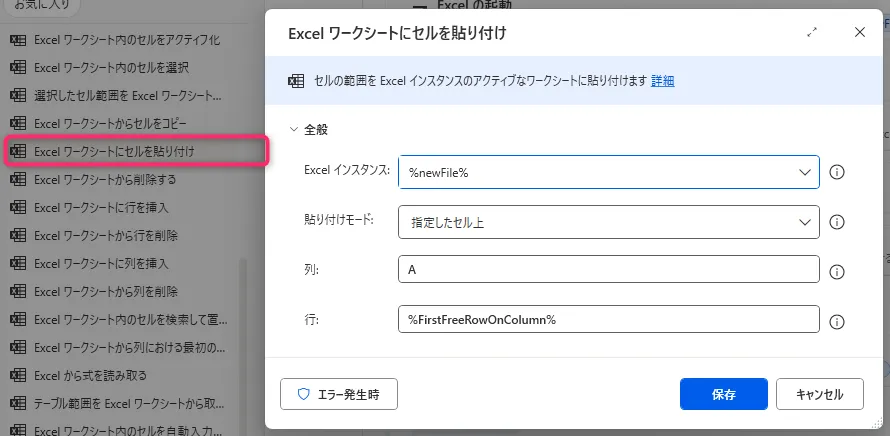The height and width of the screenshot is (436, 890).
Task: Click info icon beside 貼り付けモード dropdown
Action: (838, 222)
